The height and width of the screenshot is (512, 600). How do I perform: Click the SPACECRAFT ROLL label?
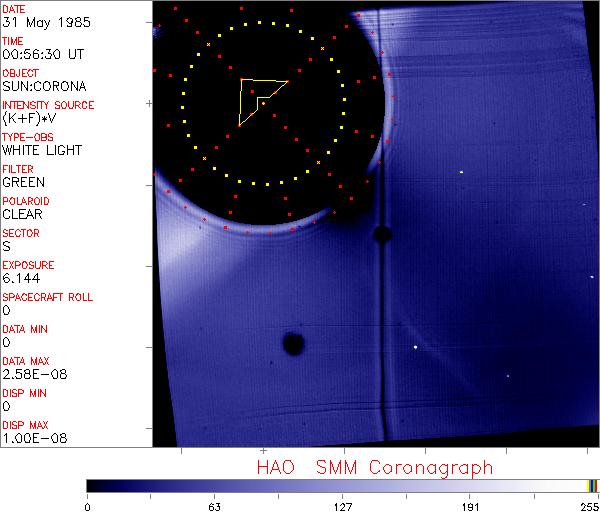[x=47, y=298]
